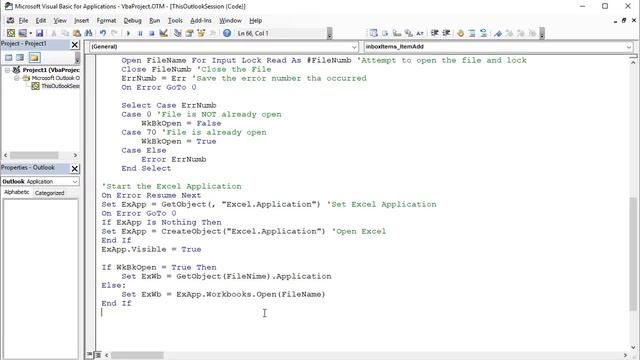Click the Toolbox icon
Viewport: 640px width, 360px height.
212,33
